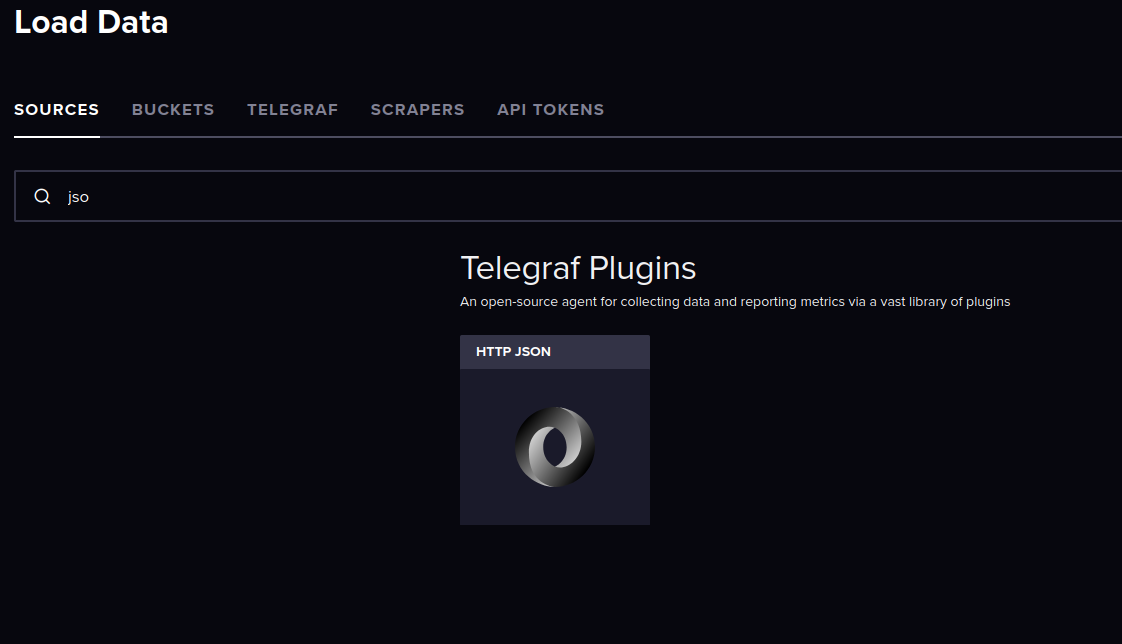Click the open-source agent description text

click(735, 302)
